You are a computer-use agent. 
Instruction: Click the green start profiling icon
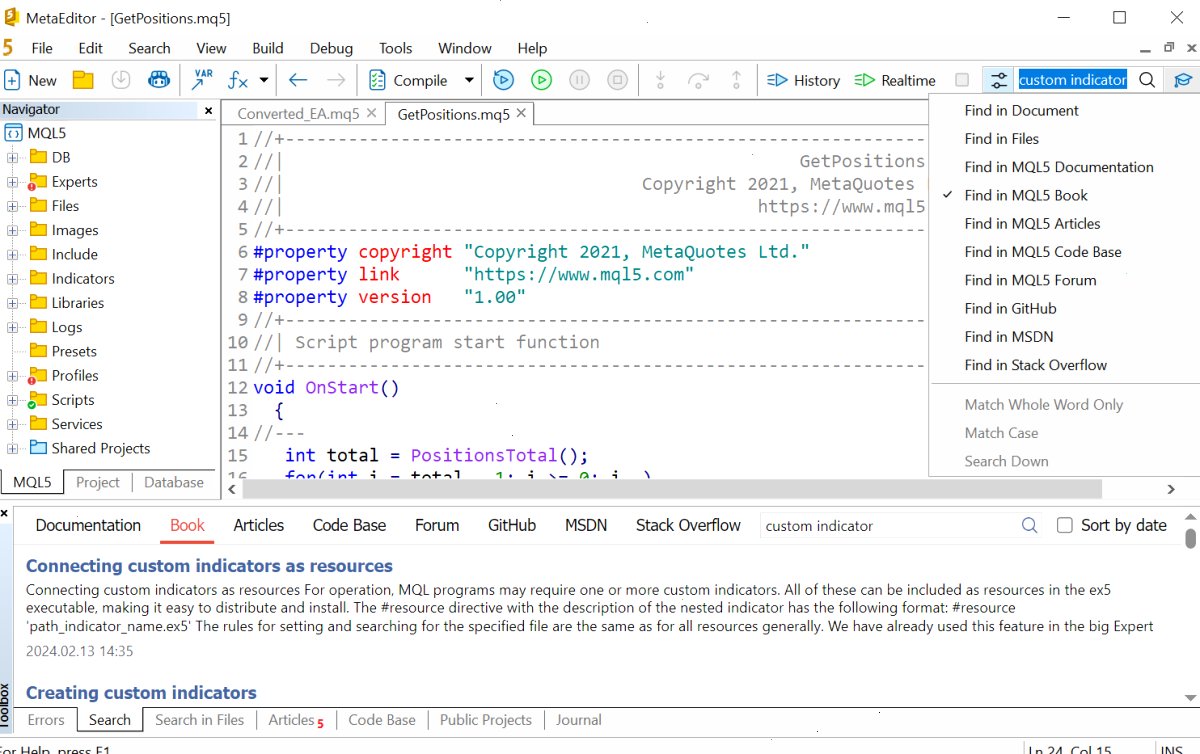tap(541, 80)
